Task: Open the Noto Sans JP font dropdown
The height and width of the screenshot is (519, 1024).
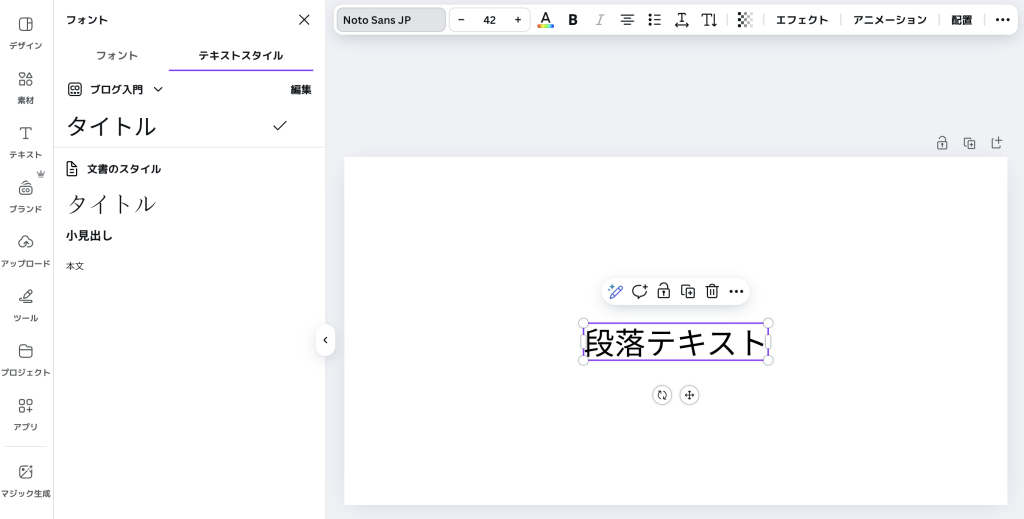Action: coord(391,20)
